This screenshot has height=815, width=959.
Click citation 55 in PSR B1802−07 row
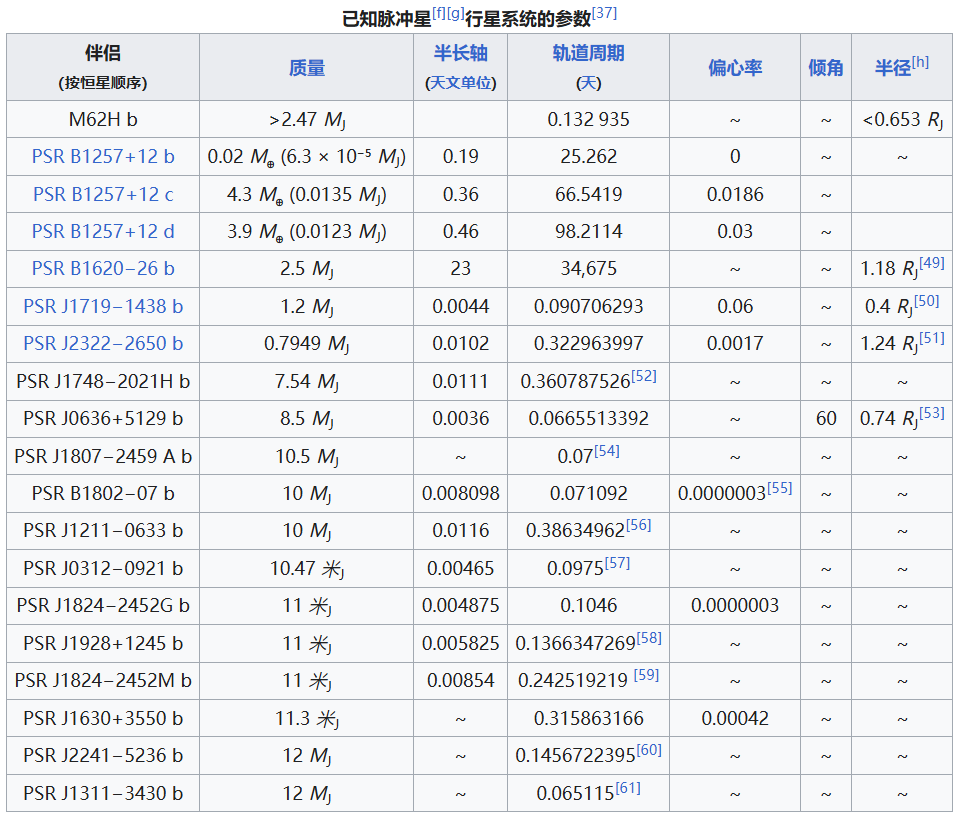point(779,488)
